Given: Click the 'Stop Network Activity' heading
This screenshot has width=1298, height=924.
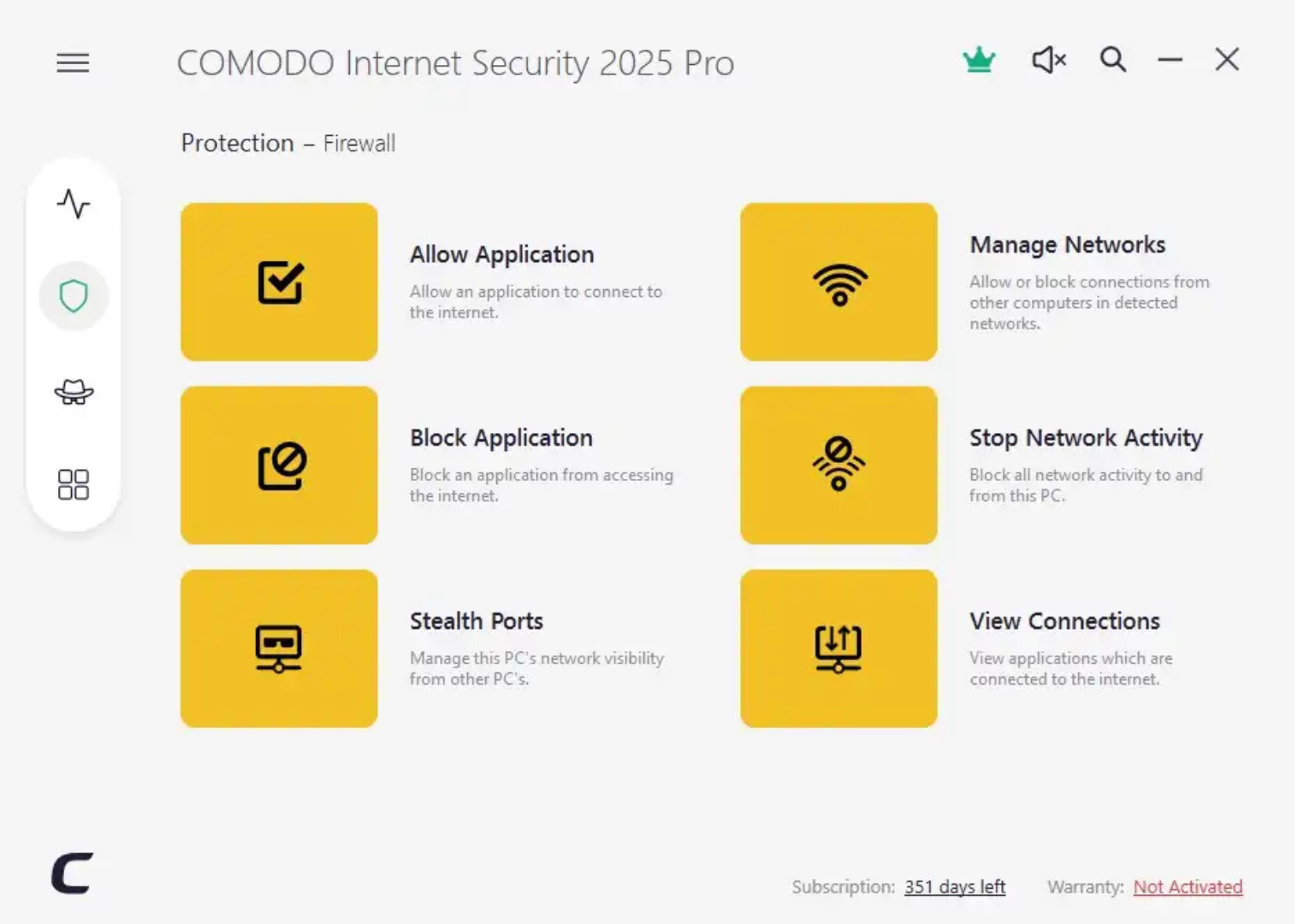Looking at the screenshot, I should point(1086,437).
